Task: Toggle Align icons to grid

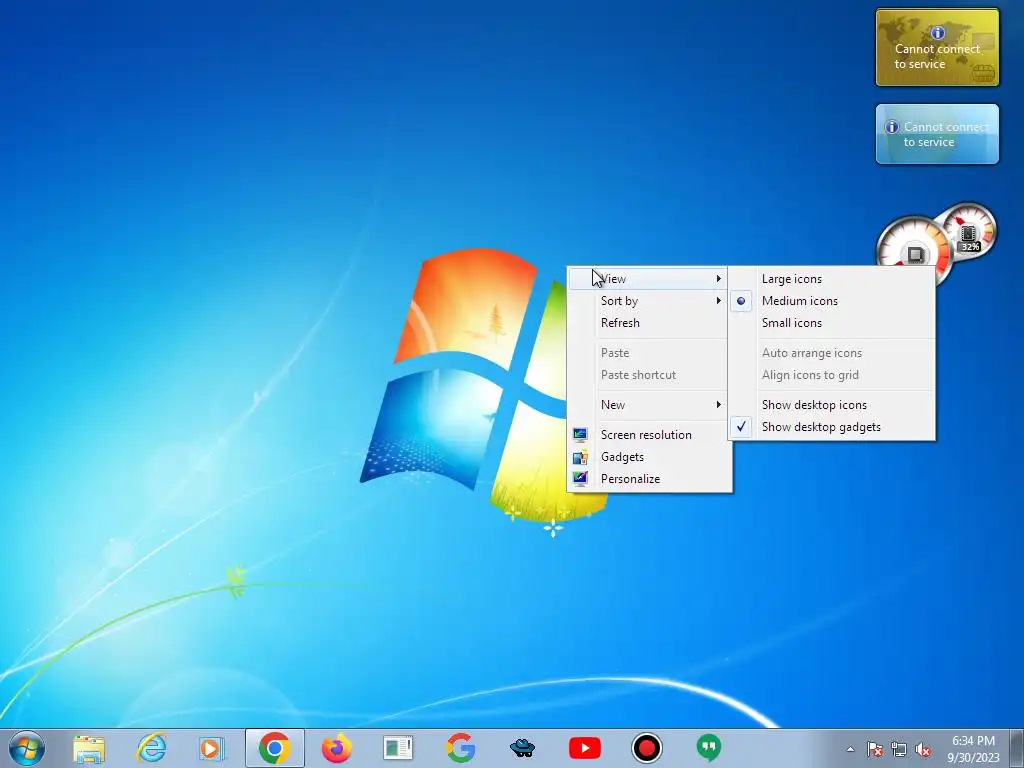Action: (x=832, y=375)
